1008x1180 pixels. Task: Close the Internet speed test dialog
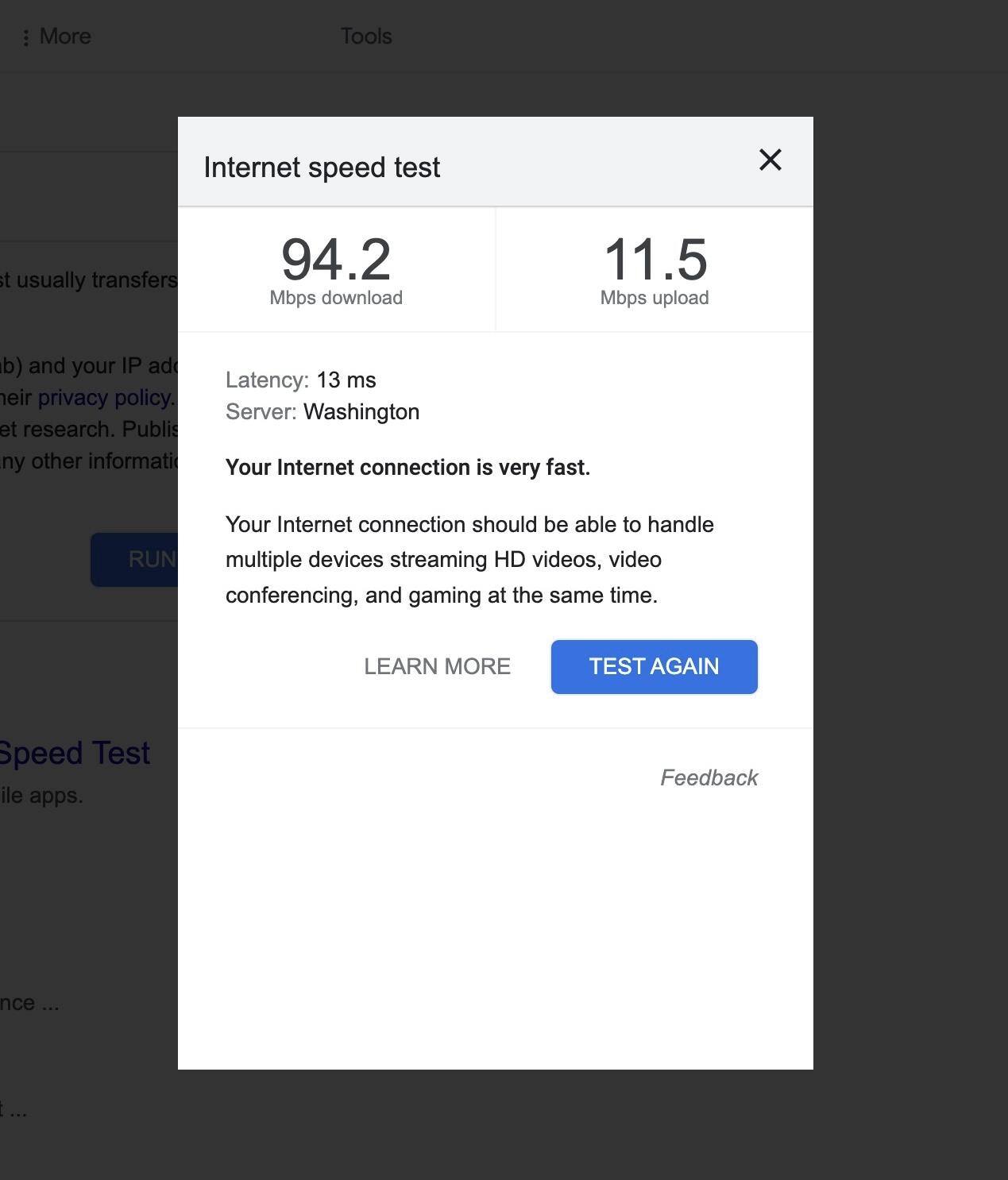coord(770,160)
